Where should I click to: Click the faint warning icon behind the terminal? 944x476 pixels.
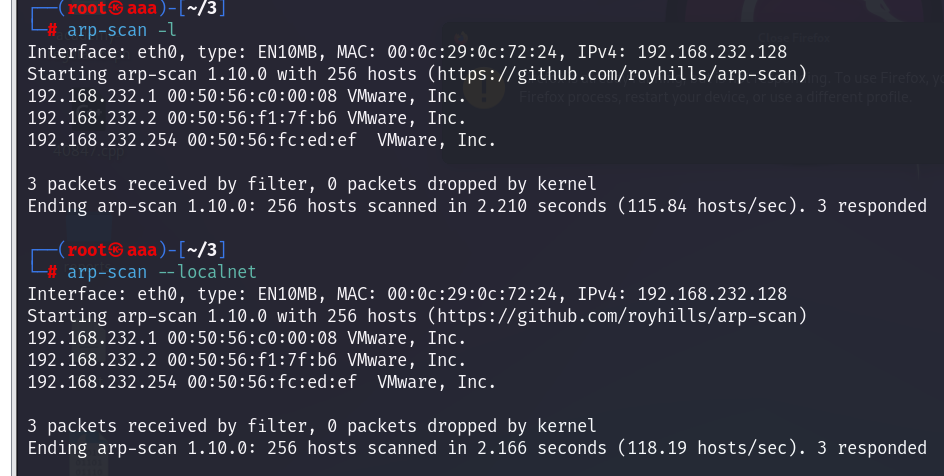point(484,89)
